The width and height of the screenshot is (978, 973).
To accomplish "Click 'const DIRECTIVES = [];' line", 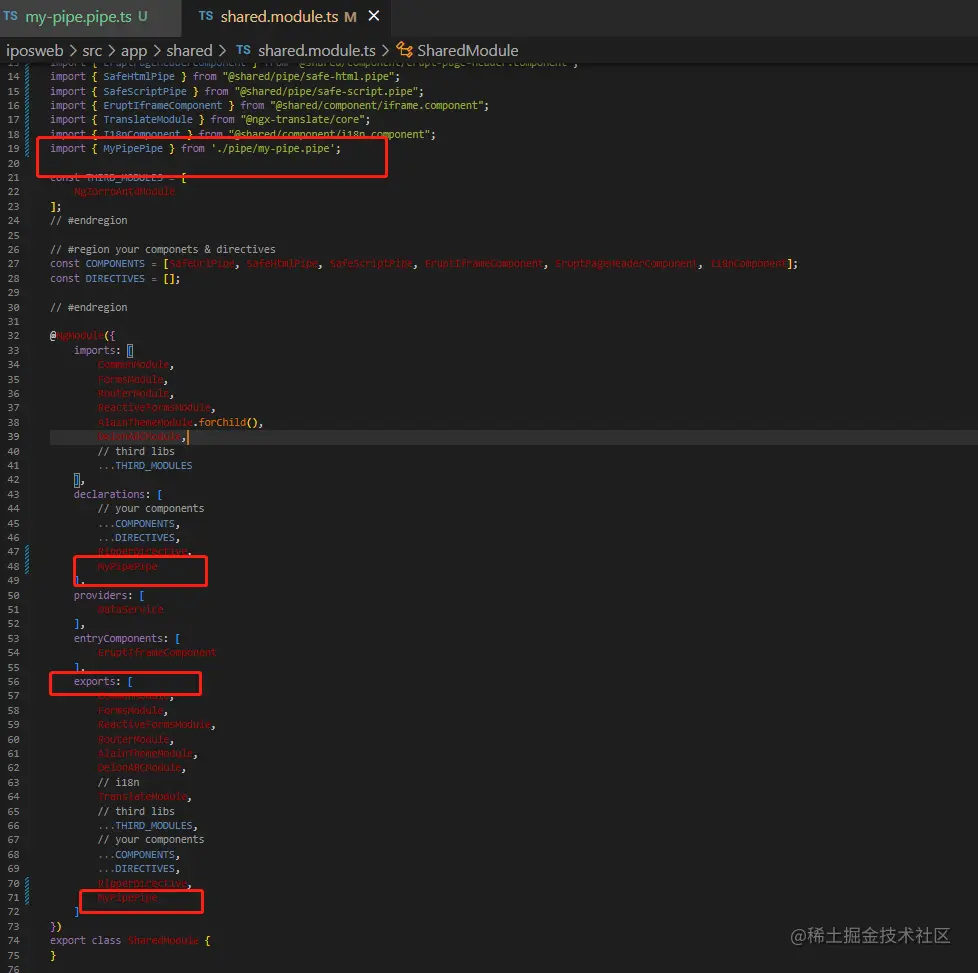I will point(115,278).
